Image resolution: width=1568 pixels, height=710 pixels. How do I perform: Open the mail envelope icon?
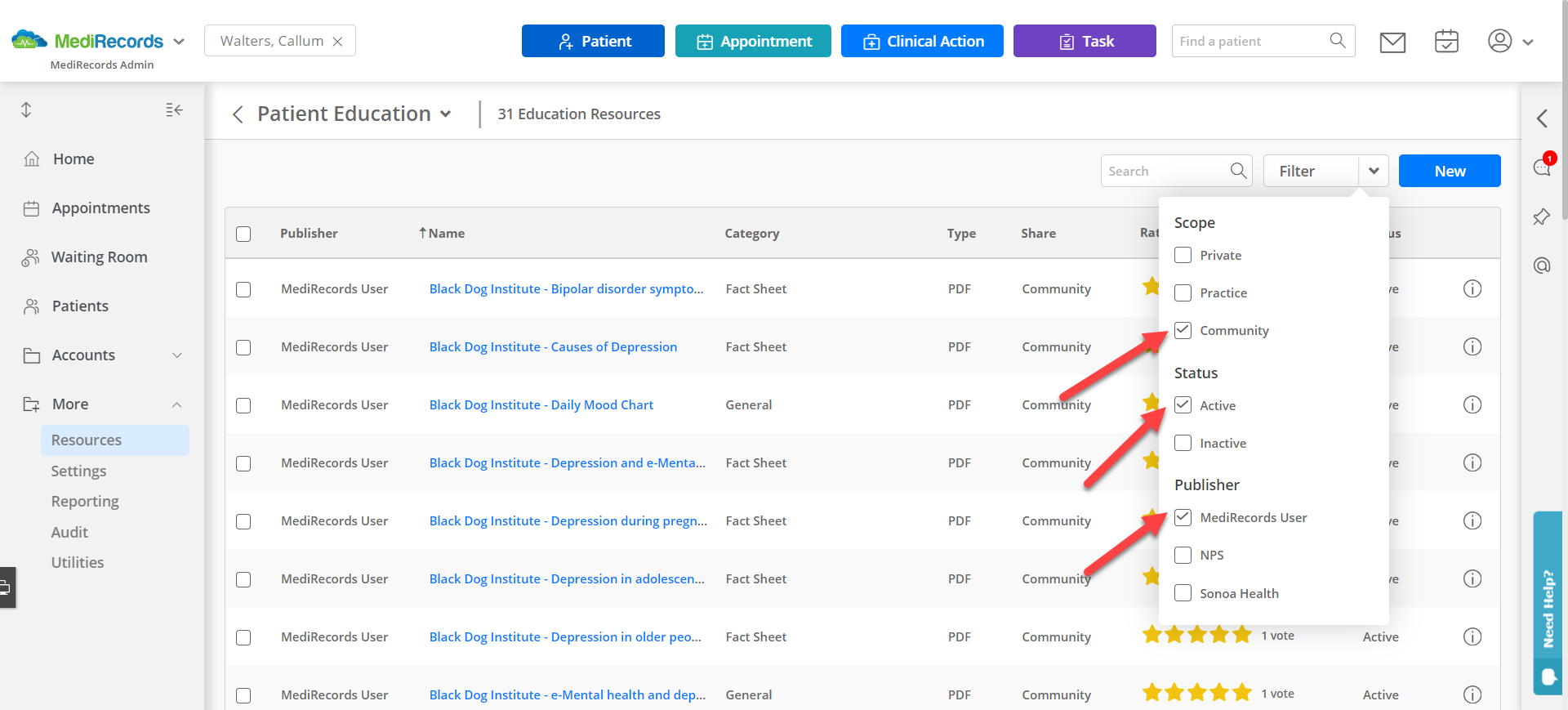coord(1392,42)
